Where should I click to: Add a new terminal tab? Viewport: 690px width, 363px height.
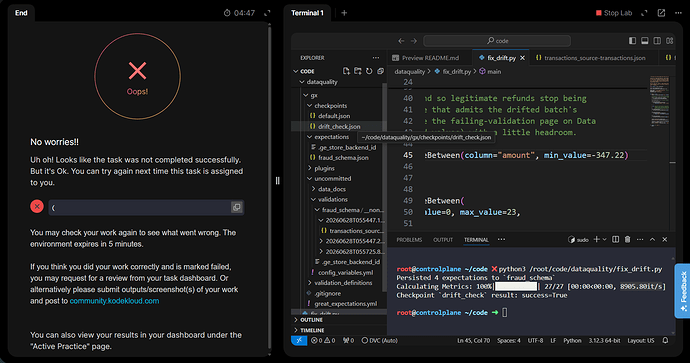point(344,13)
